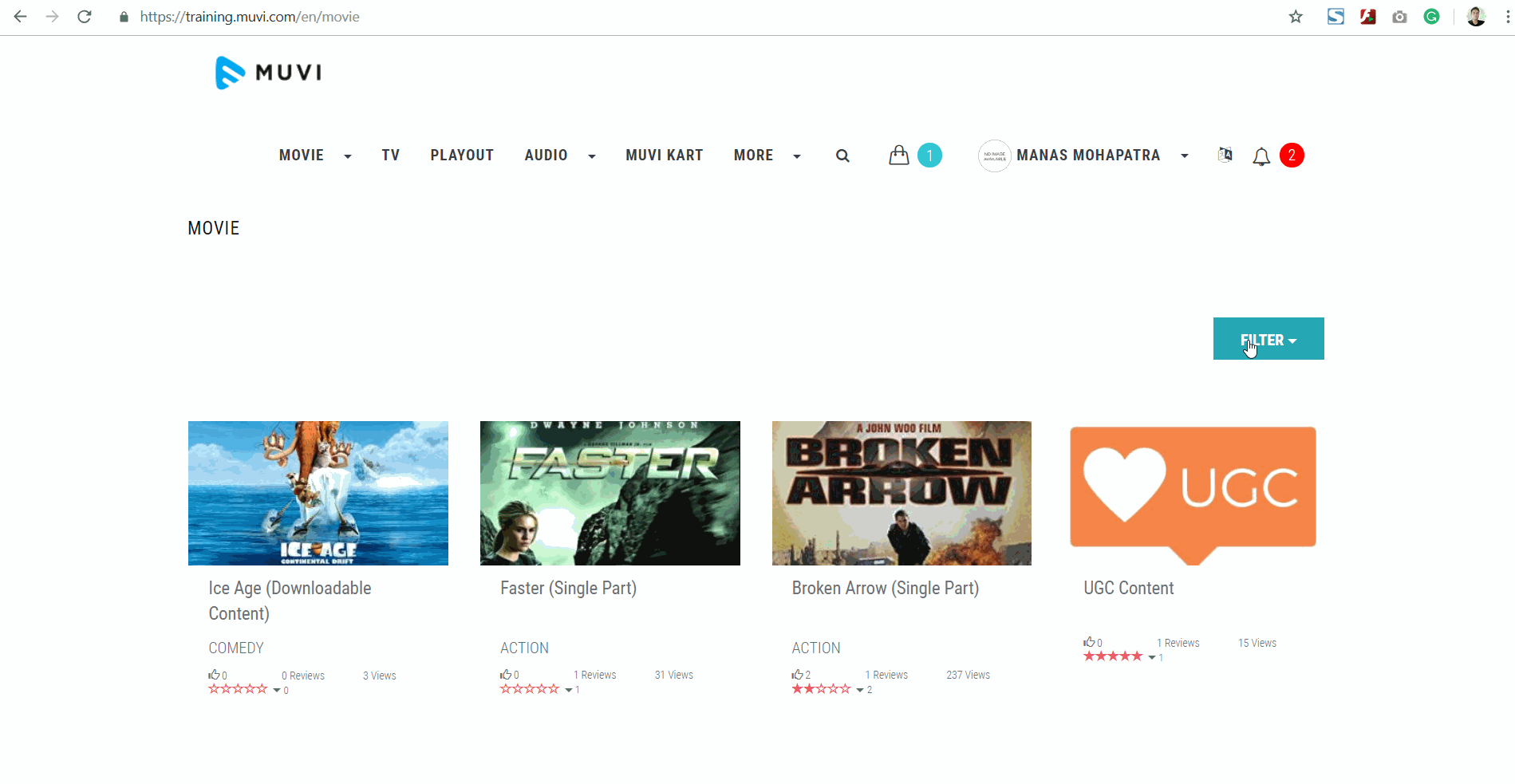
Task: Go to MUVI KART section
Action: (665, 156)
